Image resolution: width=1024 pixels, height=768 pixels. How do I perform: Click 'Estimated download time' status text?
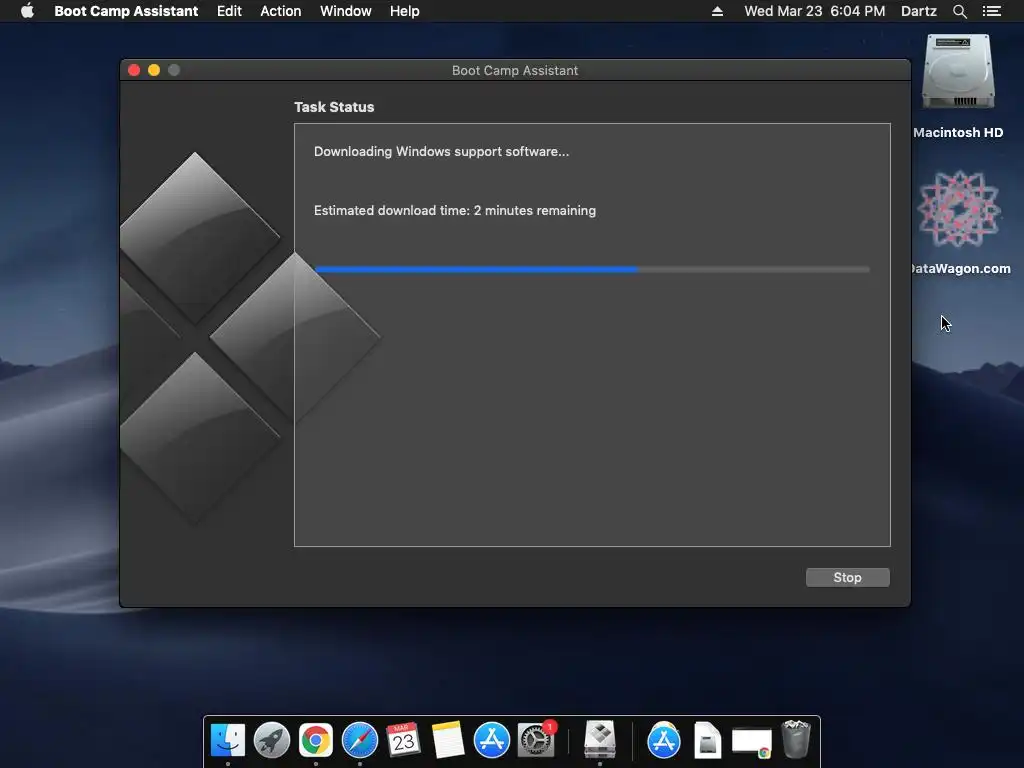coord(455,210)
